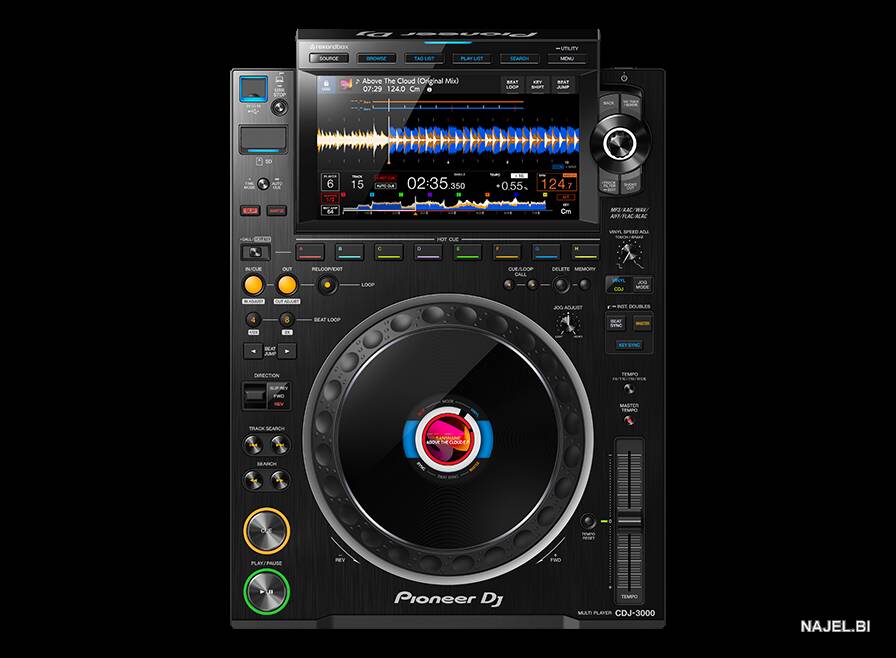Open the UTILITY MENU button
This screenshot has width=896, height=658.
point(566,58)
